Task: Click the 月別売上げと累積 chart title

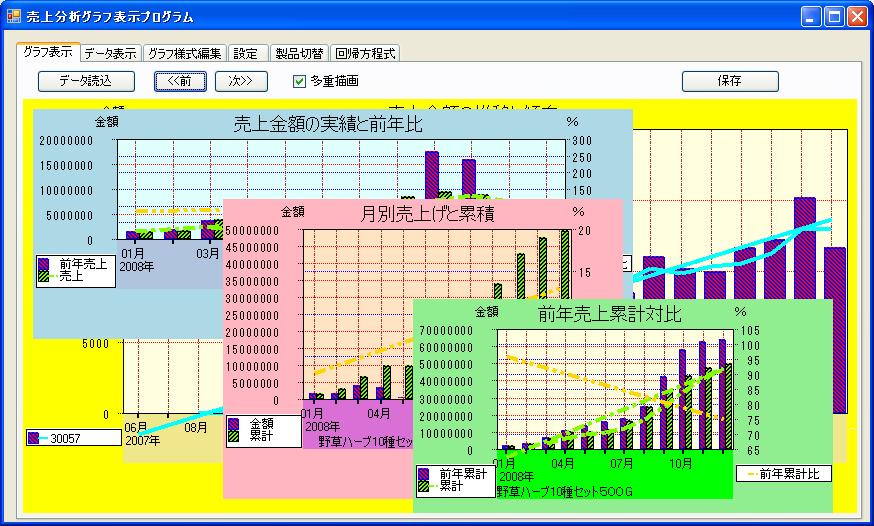Action: click(427, 213)
